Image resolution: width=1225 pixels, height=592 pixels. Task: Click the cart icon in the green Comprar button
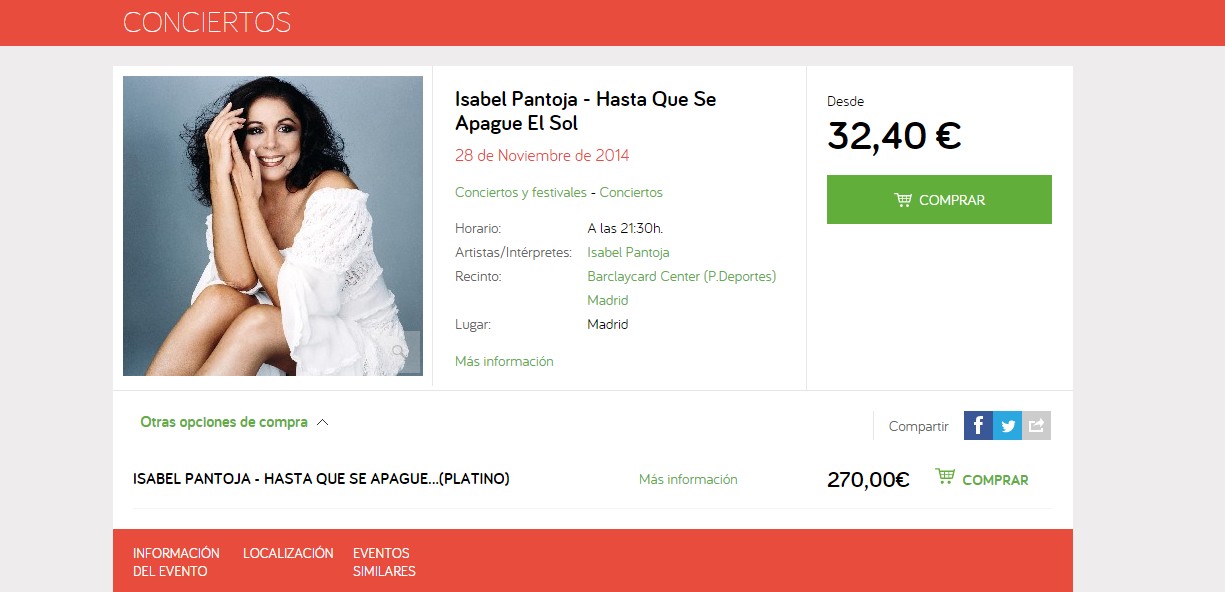pos(903,200)
